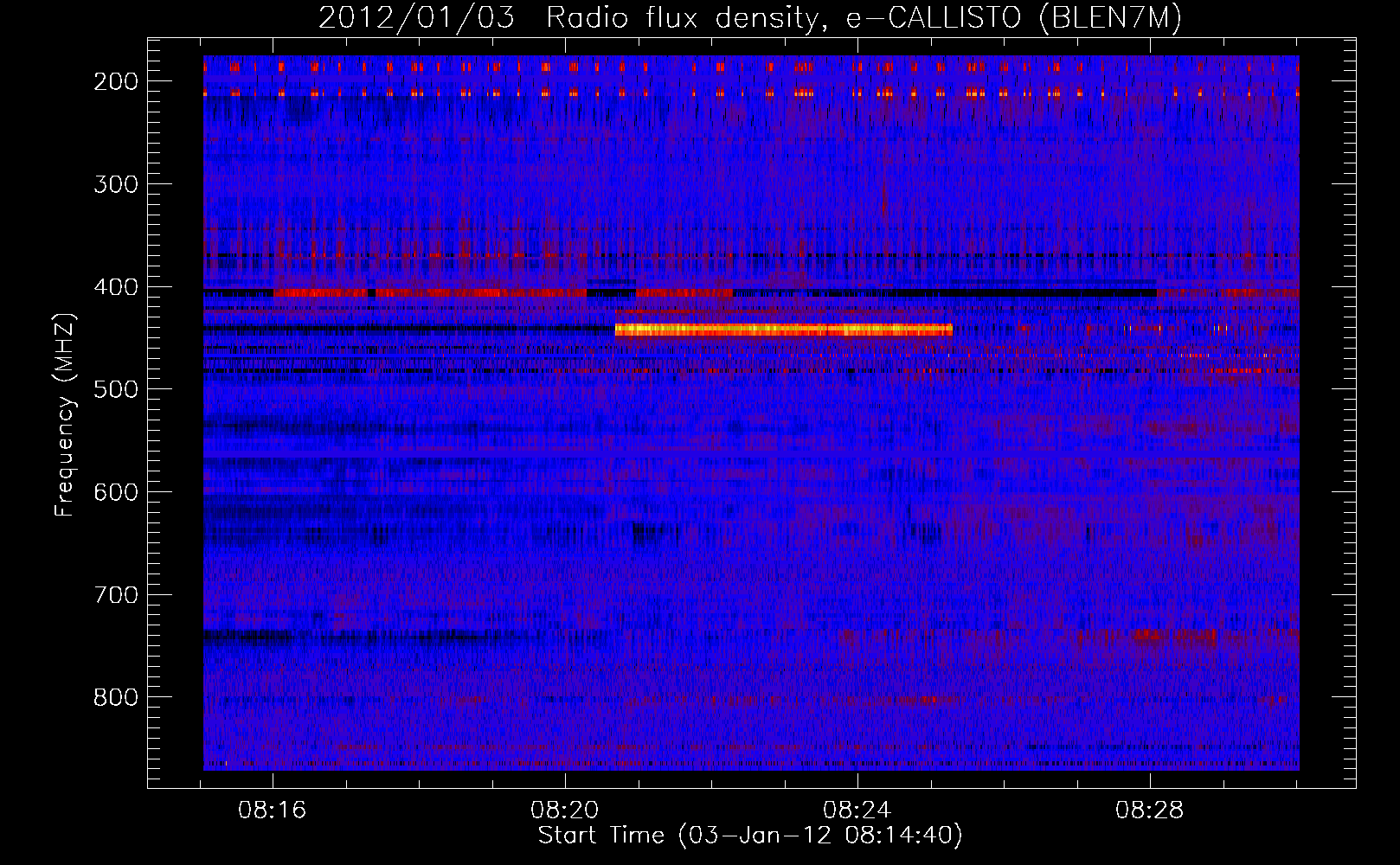Click the bright yellow emission band near 440 MHz
Screen dimensions: 1400x865
point(783,330)
